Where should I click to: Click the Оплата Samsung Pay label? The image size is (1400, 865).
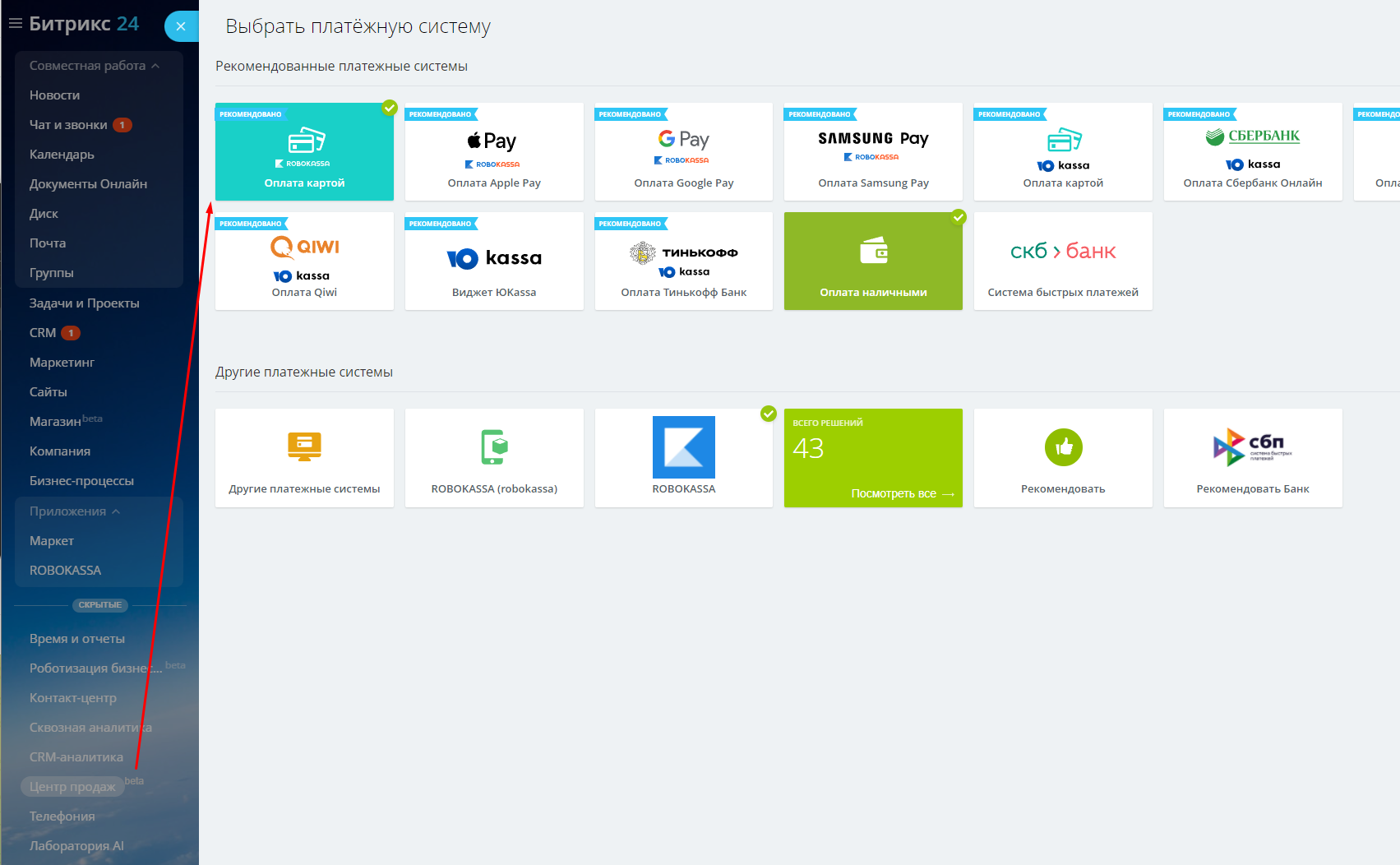click(874, 183)
